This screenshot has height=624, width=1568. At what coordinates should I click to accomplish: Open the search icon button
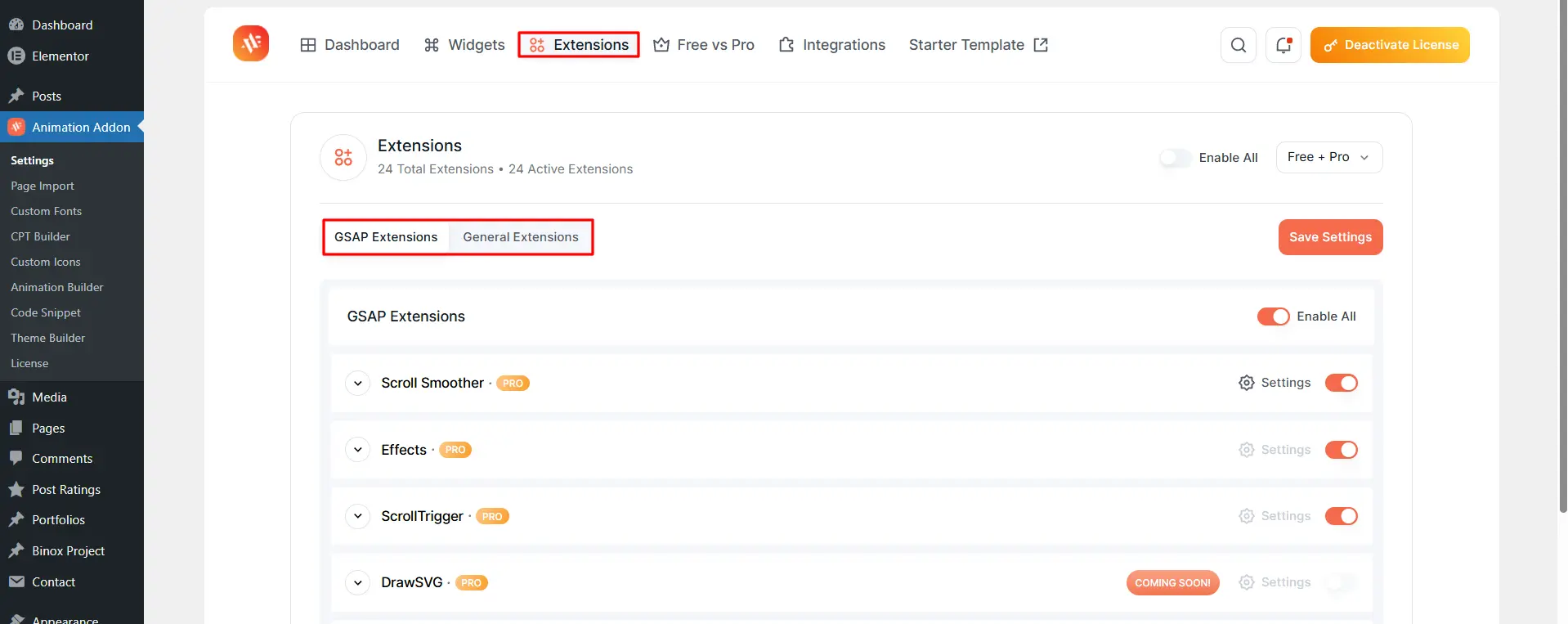pyautogui.click(x=1239, y=45)
